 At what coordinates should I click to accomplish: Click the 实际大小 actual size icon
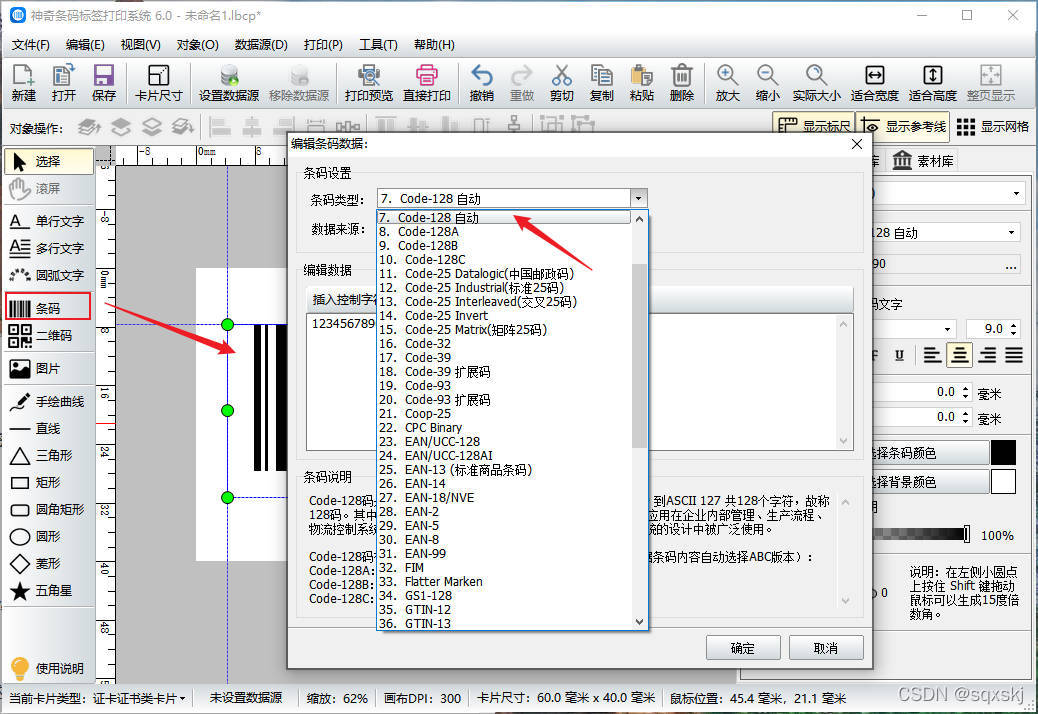pyautogui.click(x=816, y=83)
